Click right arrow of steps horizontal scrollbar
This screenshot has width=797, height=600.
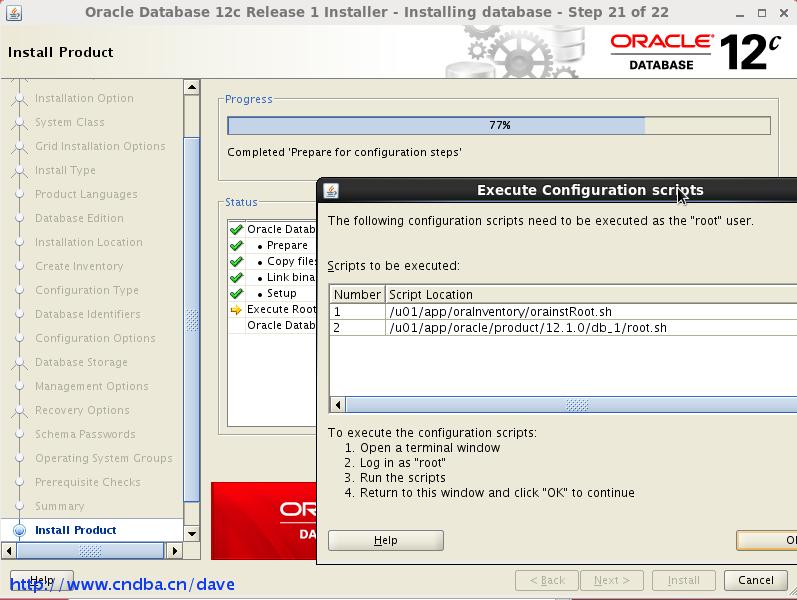click(x=174, y=551)
